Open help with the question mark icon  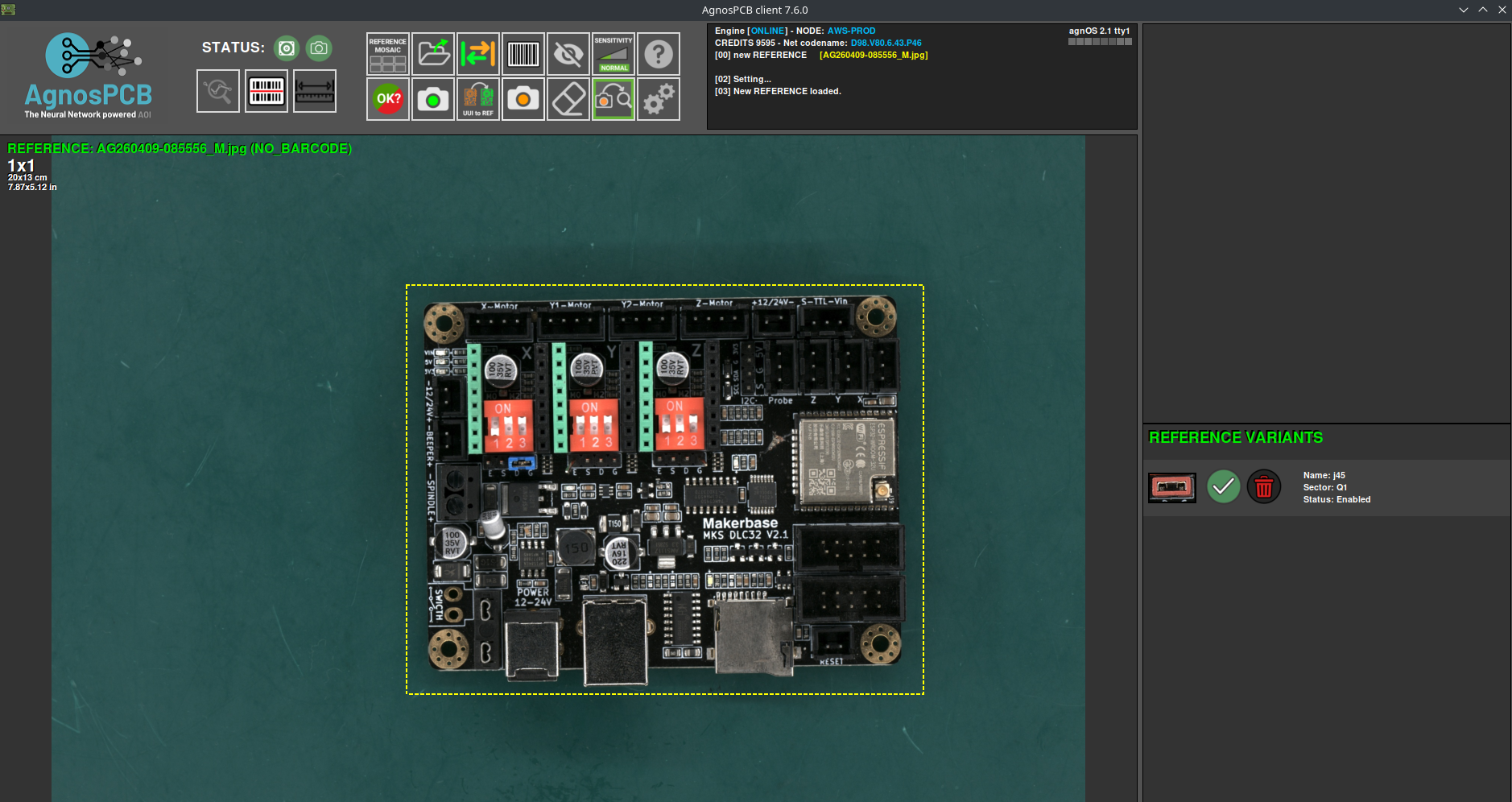coord(659,54)
